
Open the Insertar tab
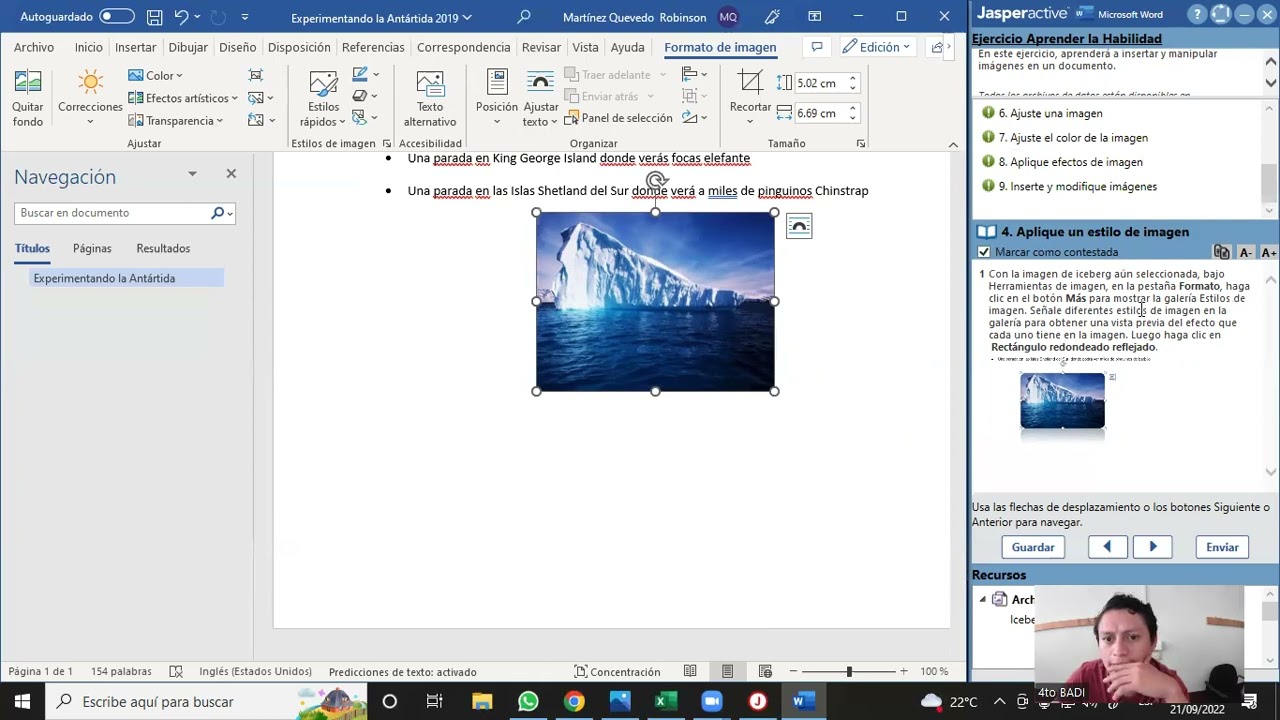pyautogui.click(x=135, y=47)
